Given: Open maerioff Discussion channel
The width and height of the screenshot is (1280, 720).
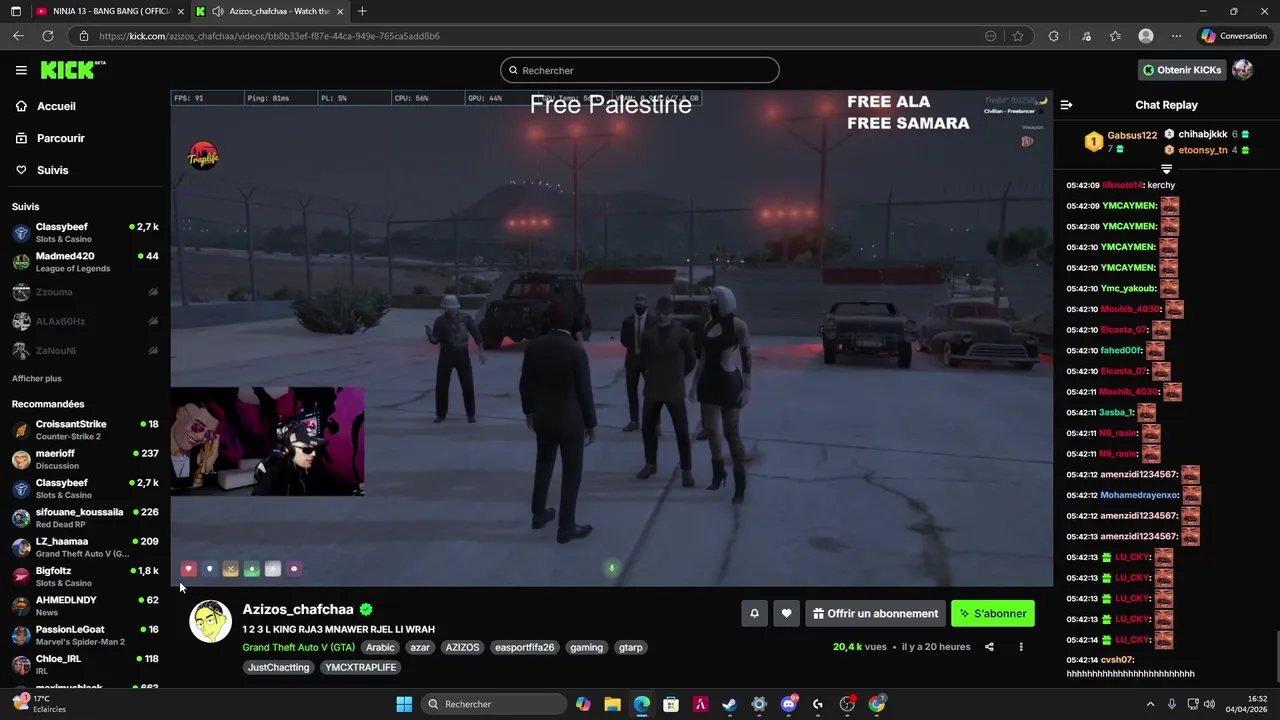Looking at the screenshot, I should (85, 459).
